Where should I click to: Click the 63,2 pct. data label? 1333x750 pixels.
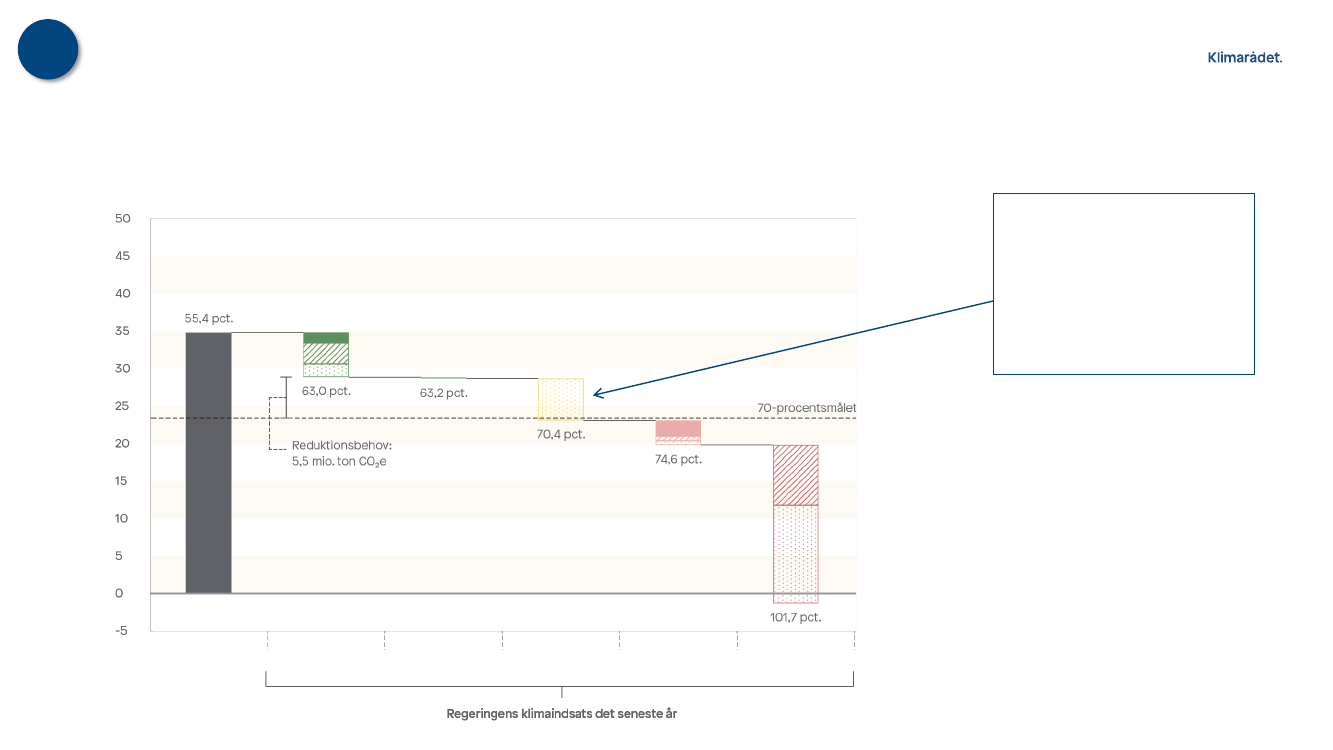point(444,393)
